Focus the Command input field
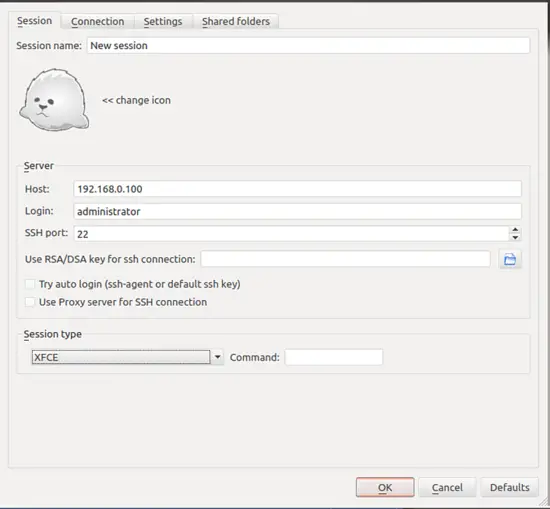 tap(334, 357)
